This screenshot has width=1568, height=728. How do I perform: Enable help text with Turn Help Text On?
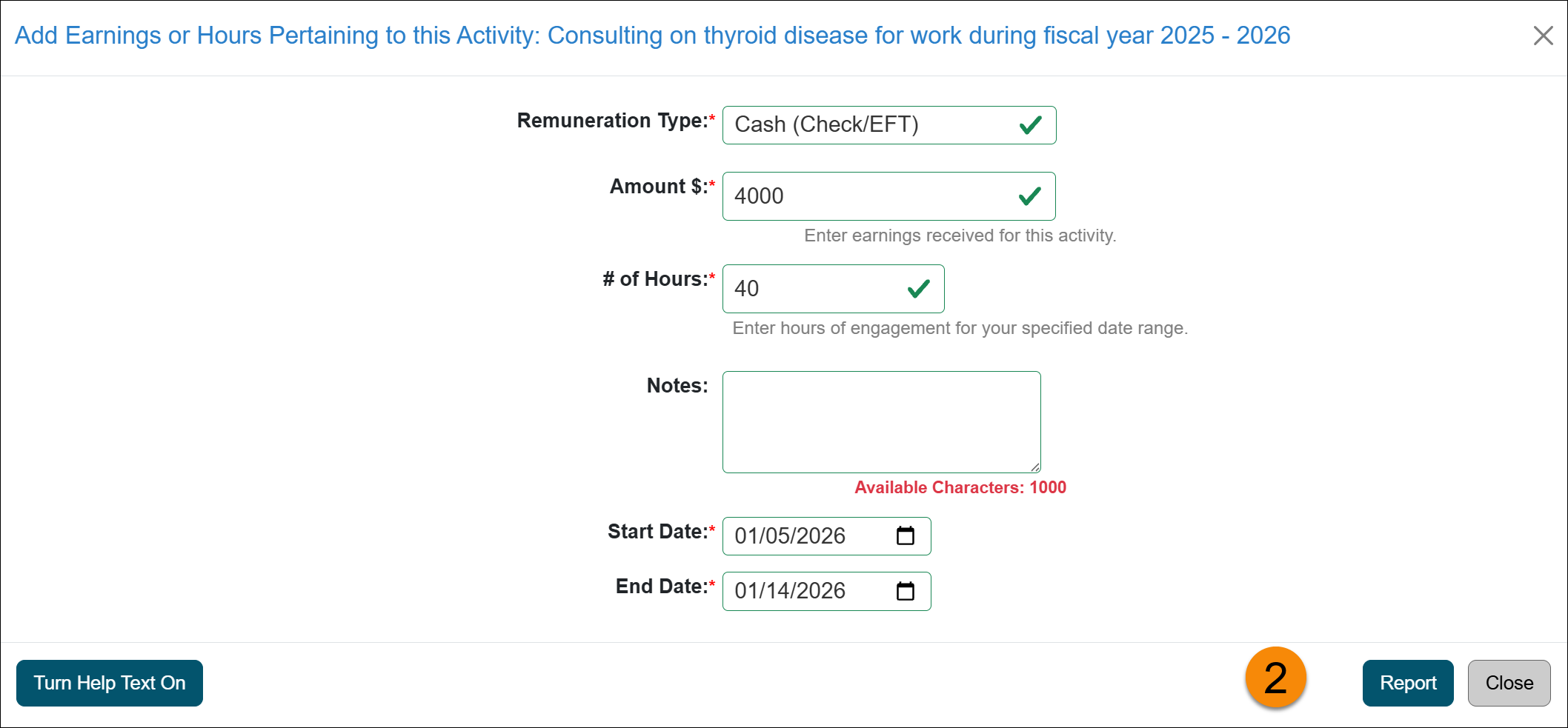click(x=109, y=682)
